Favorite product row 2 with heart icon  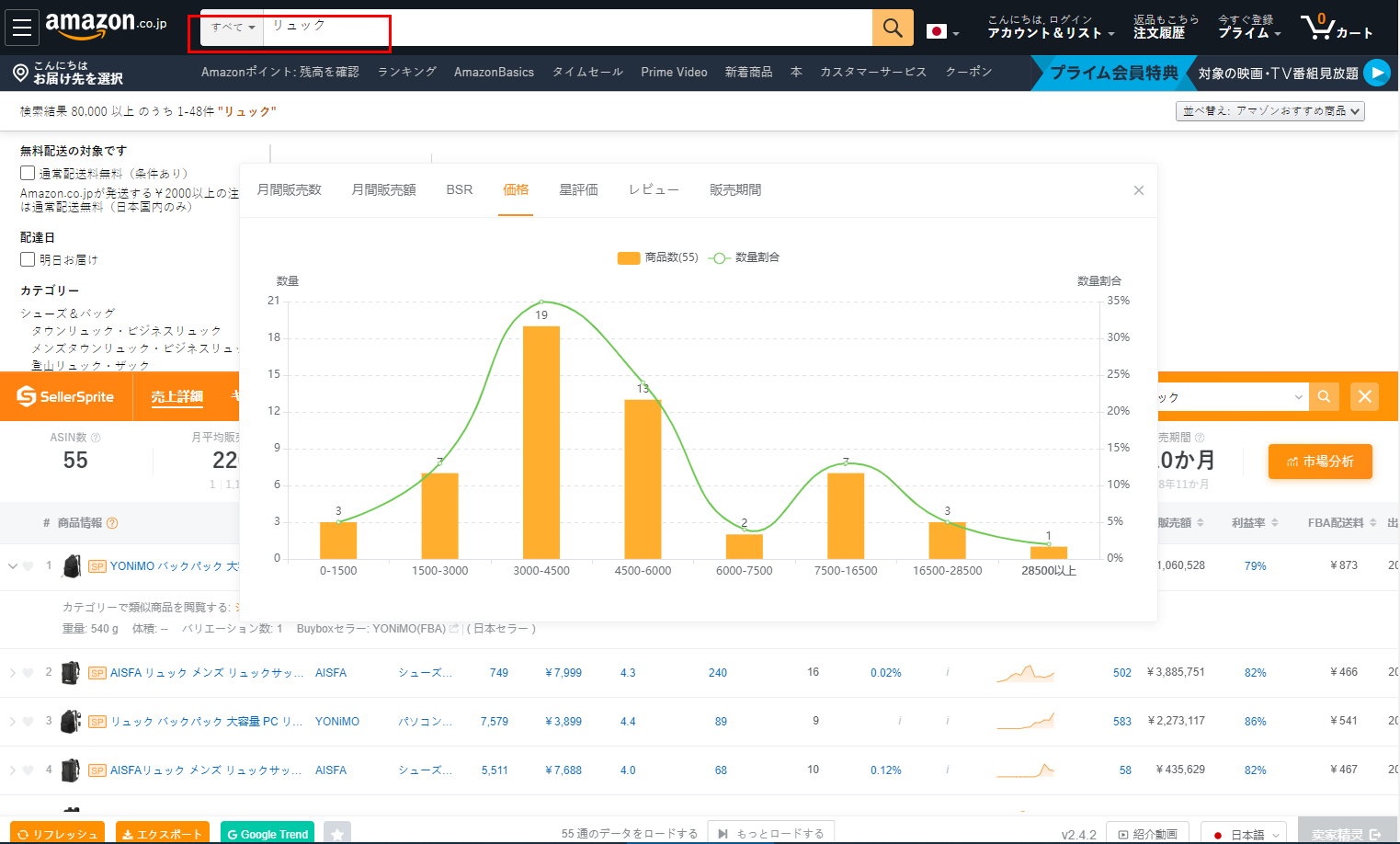coord(28,673)
